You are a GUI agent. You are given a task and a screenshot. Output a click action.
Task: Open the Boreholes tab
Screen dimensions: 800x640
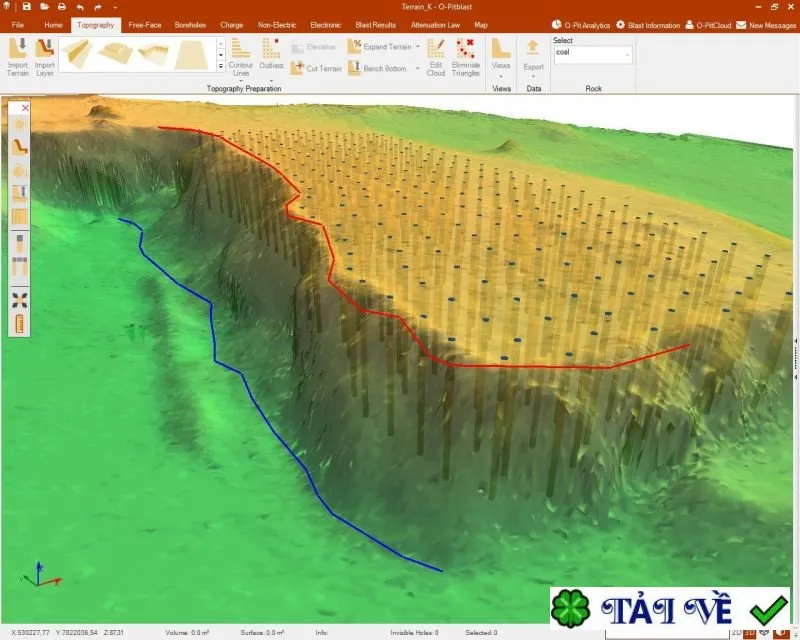[190, 24]
